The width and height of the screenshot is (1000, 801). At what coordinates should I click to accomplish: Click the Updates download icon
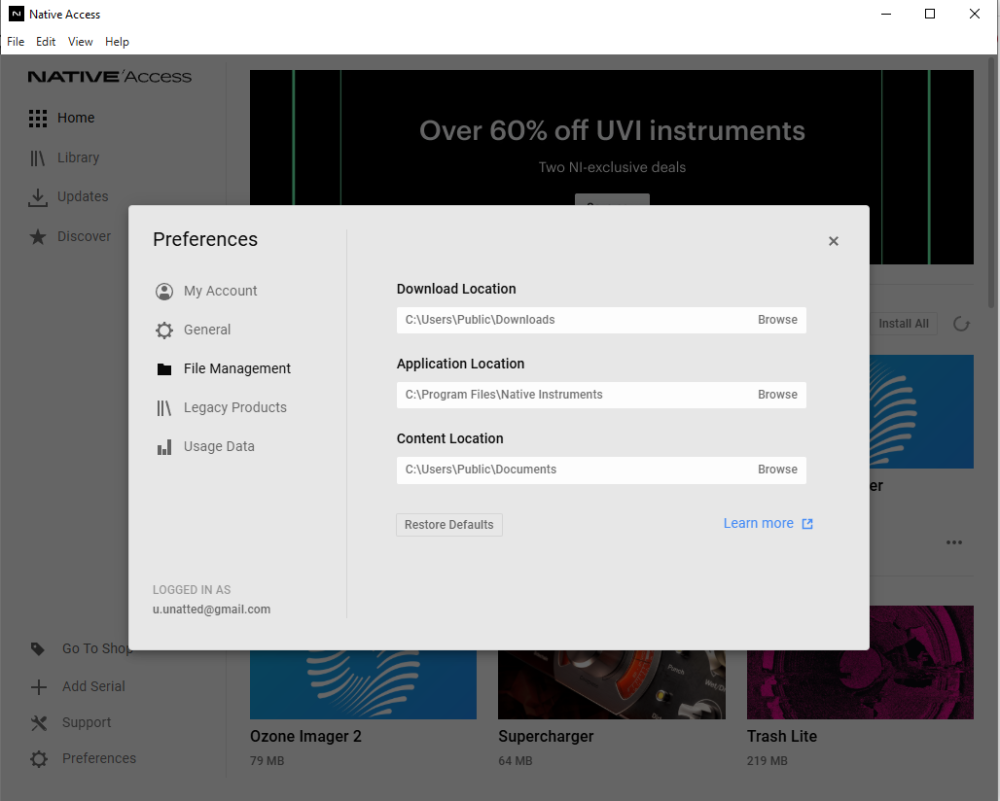click(38, 197)
